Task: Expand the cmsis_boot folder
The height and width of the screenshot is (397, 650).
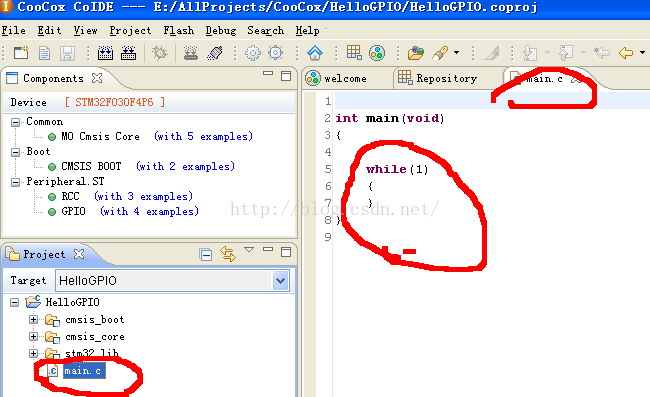Action: pyautogui.click(x=34, y=320)
